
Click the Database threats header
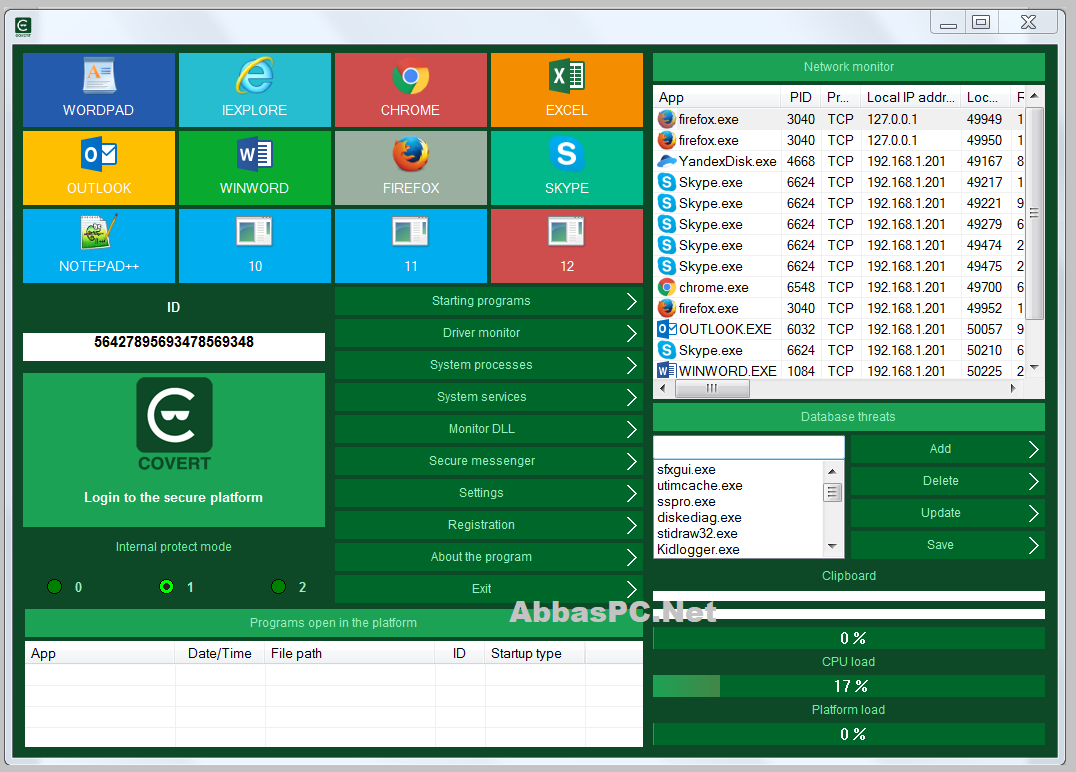(x=849, y=417)
